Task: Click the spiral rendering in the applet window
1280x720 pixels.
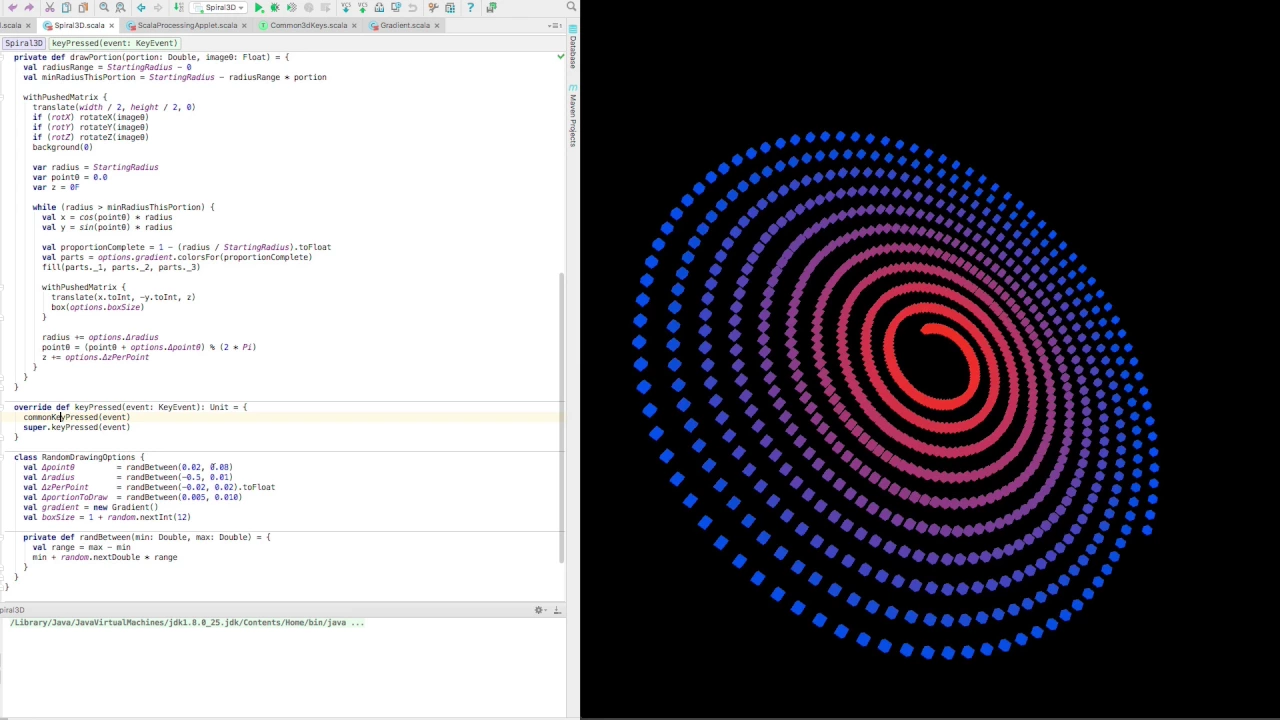Action: [897, 395]
